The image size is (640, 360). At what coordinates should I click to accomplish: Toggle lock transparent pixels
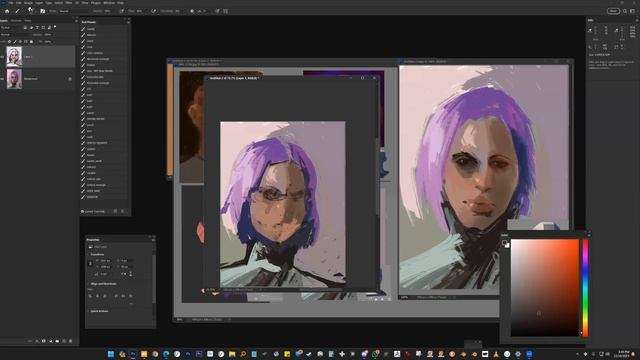(9, 42)
